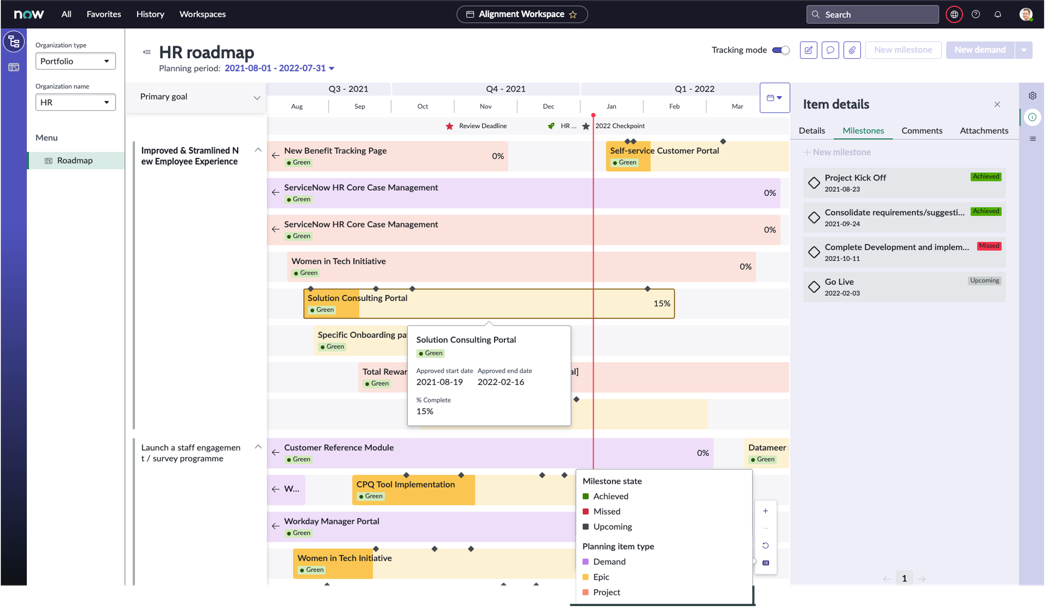Switch to the Attachments tab
The image size is (1046, 608).
point(984,131)
